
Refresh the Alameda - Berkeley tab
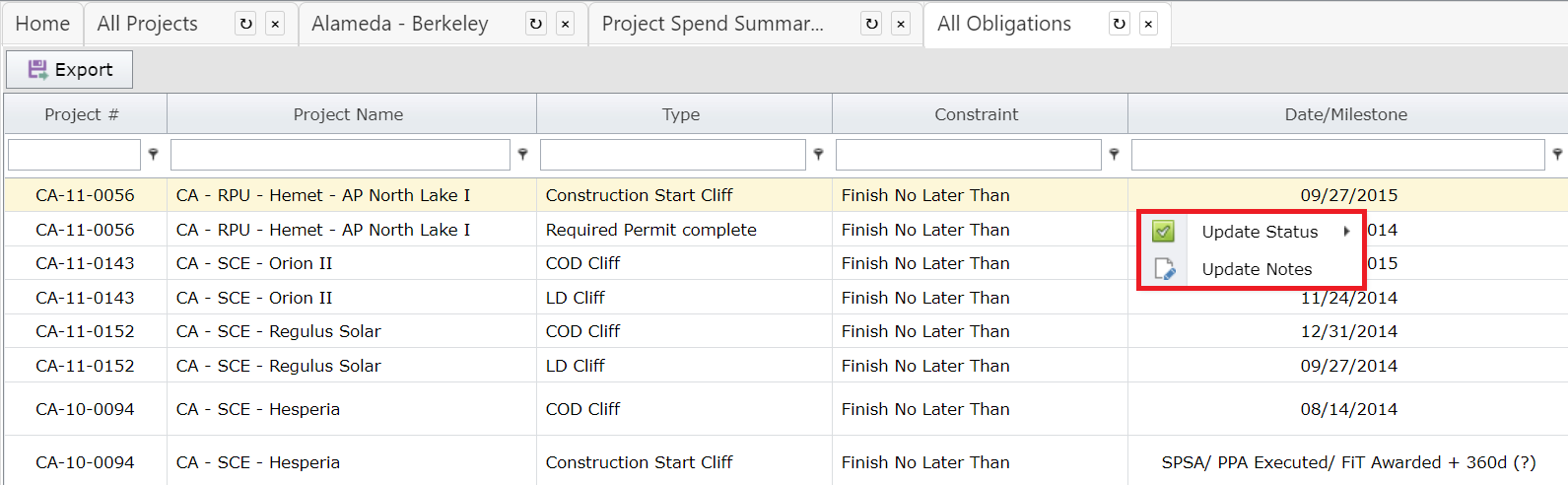[536, 24]
